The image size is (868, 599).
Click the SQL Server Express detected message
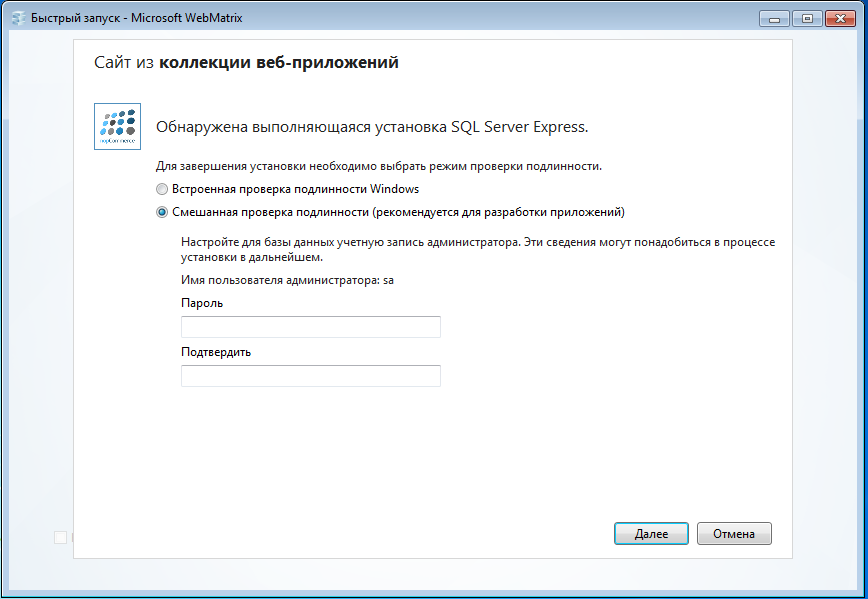pos(372,127)
